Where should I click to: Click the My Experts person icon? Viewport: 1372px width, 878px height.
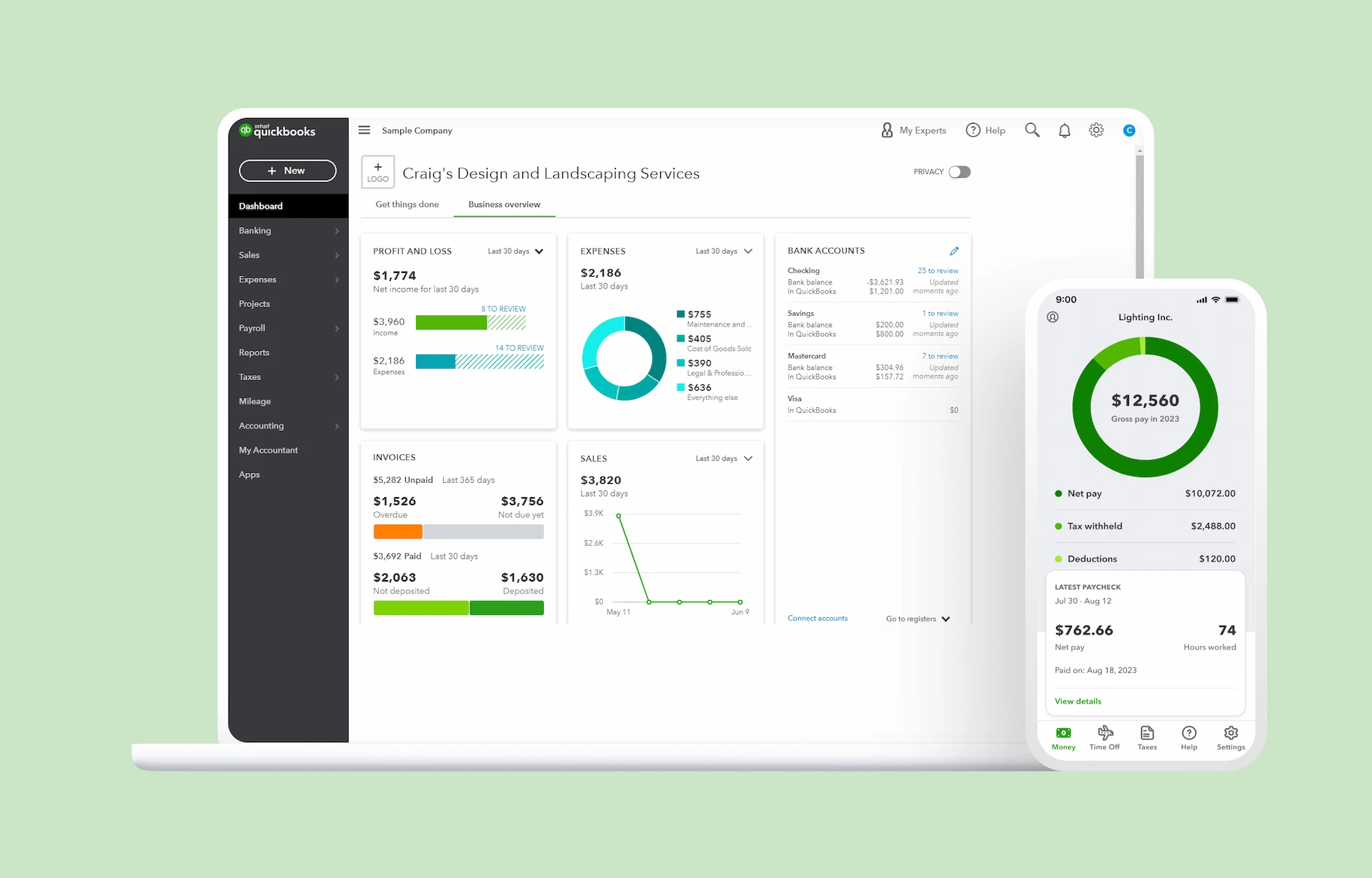(886, 130)
